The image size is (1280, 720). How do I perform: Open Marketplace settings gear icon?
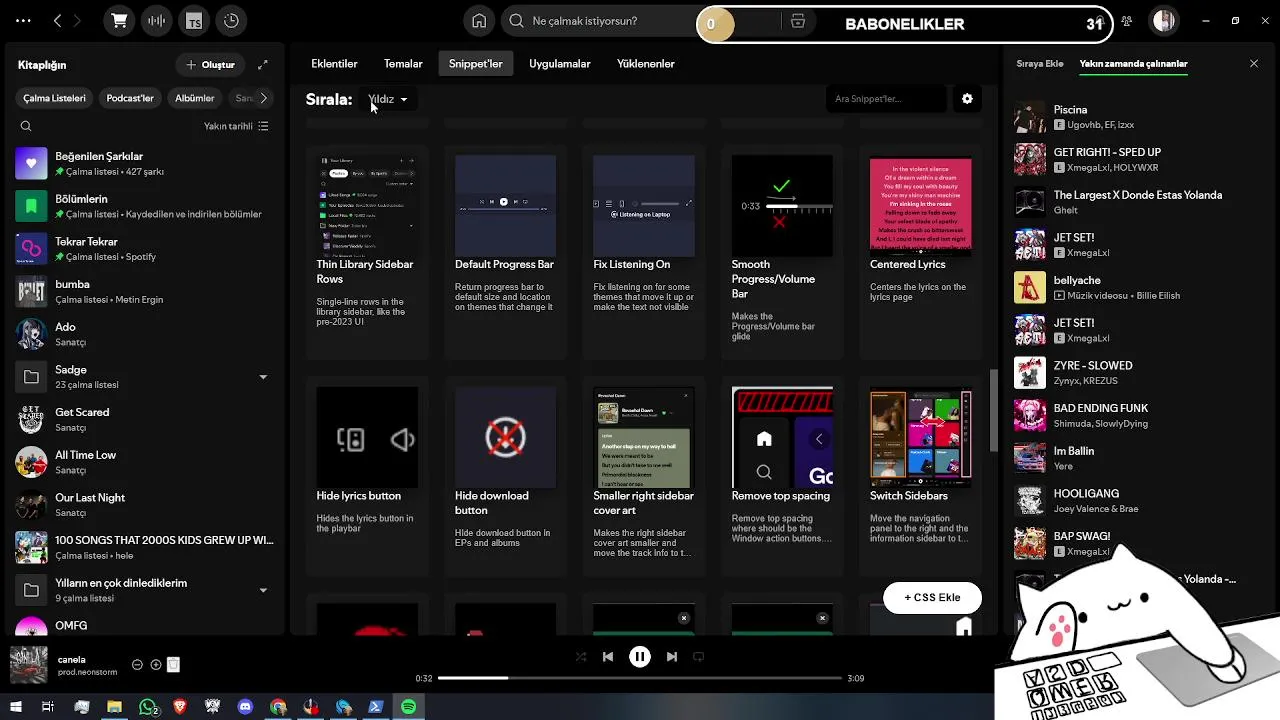click(967, 99)
